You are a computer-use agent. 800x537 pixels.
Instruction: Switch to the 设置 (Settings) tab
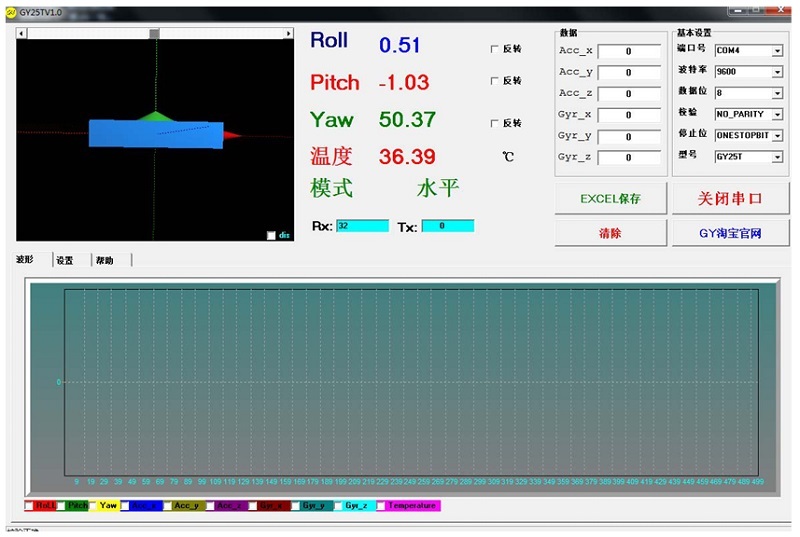click(65, 260)
